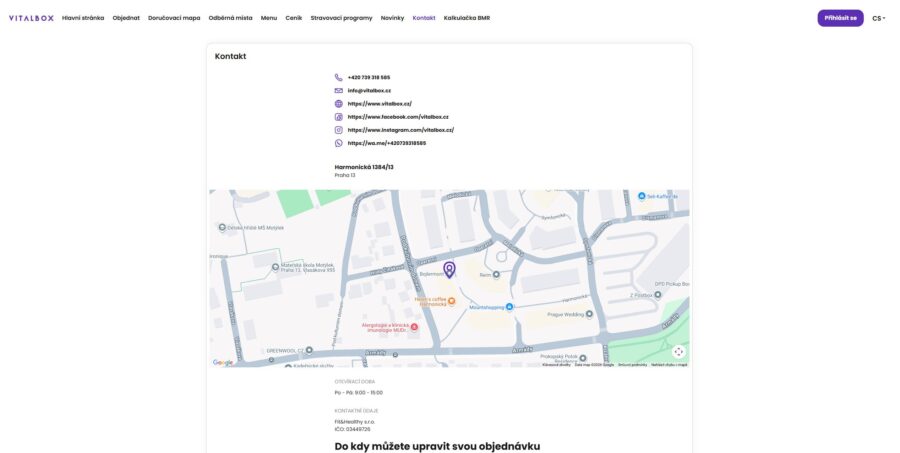Click the info@vitalbox.cz email link

(369, 91)
